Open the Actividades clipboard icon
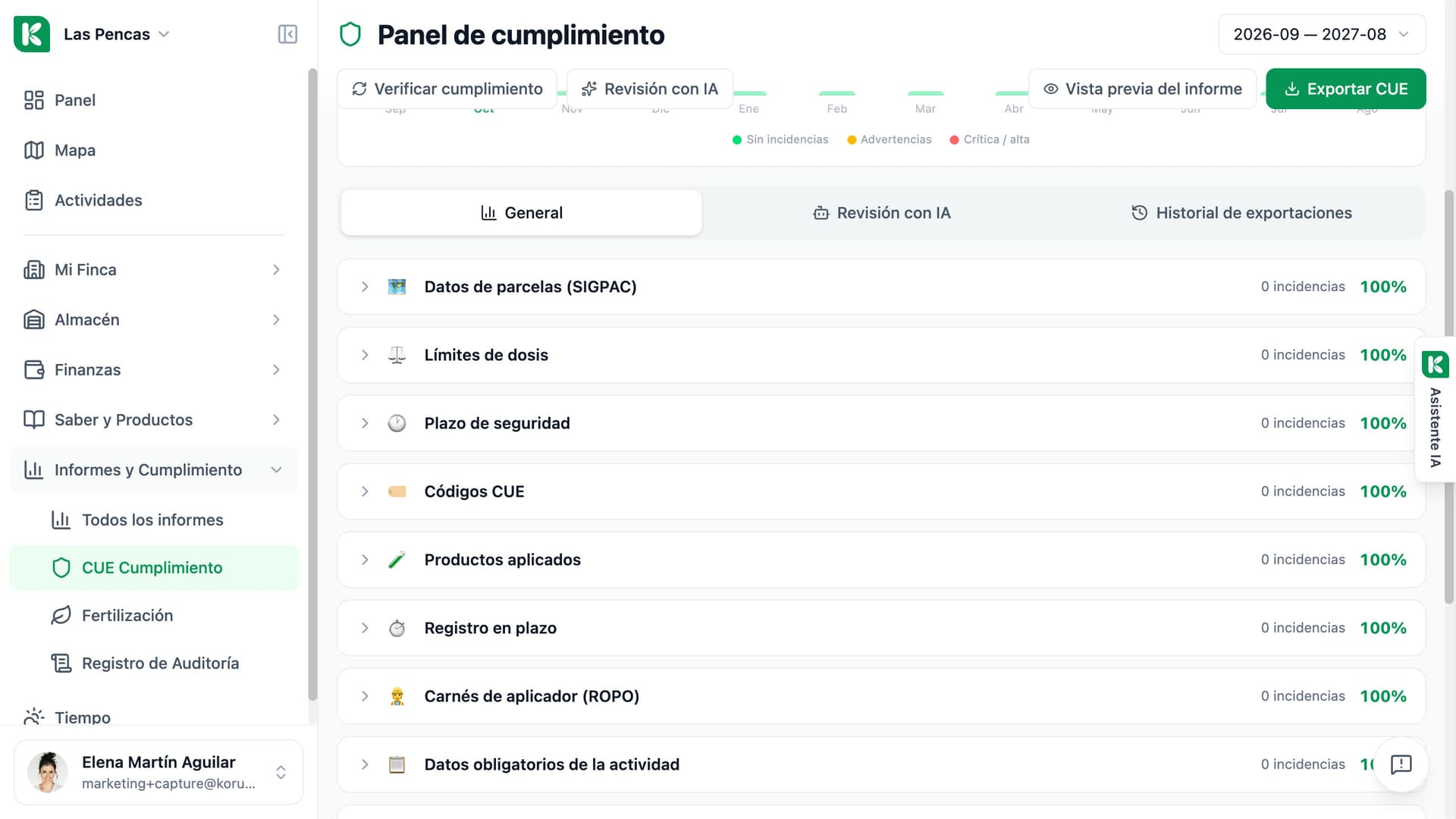The height and width of the screenshot is (819, 1456). (34, 200)
